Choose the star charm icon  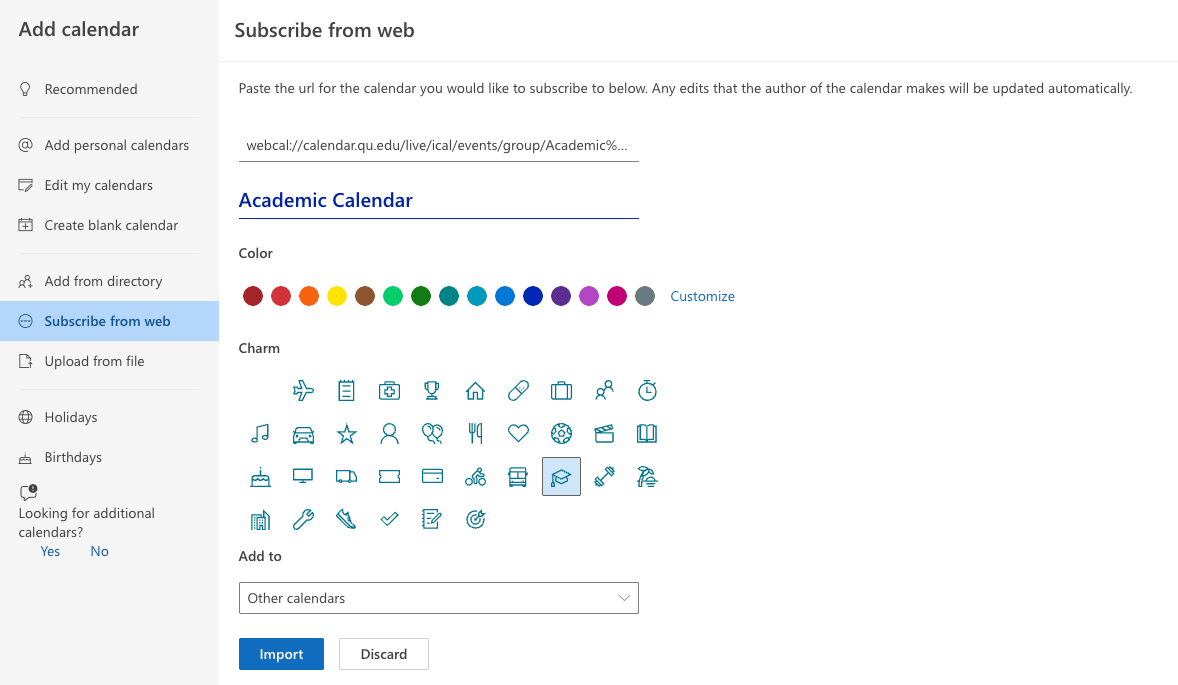[x=346, y=433]
